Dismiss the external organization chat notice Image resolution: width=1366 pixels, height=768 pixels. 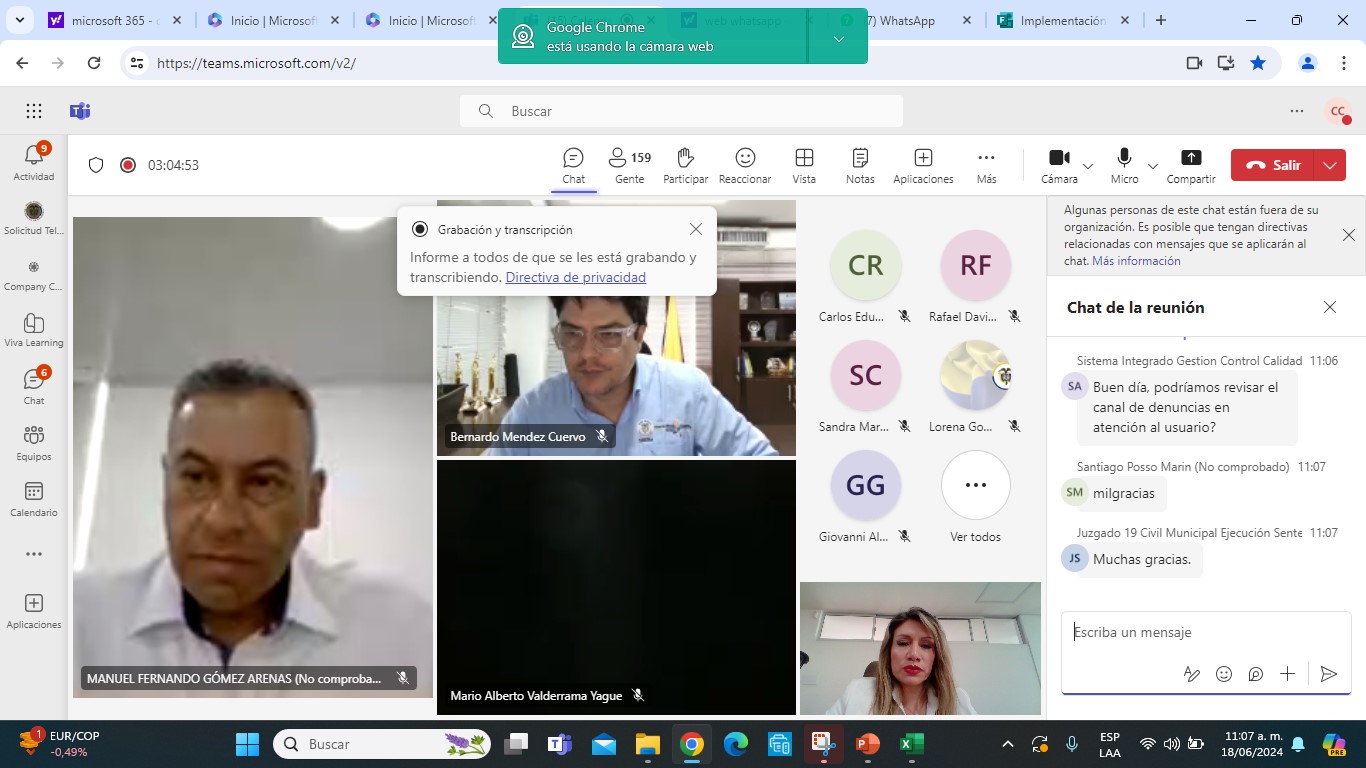tap(1348, 235)
